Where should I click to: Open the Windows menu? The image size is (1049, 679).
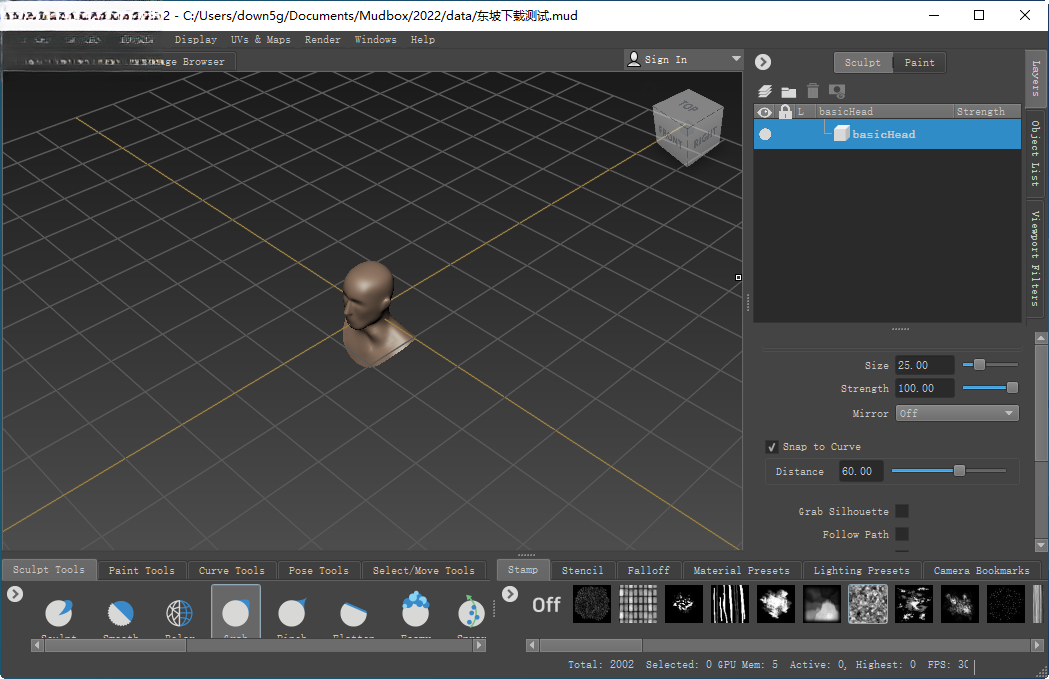click(375, 39)
